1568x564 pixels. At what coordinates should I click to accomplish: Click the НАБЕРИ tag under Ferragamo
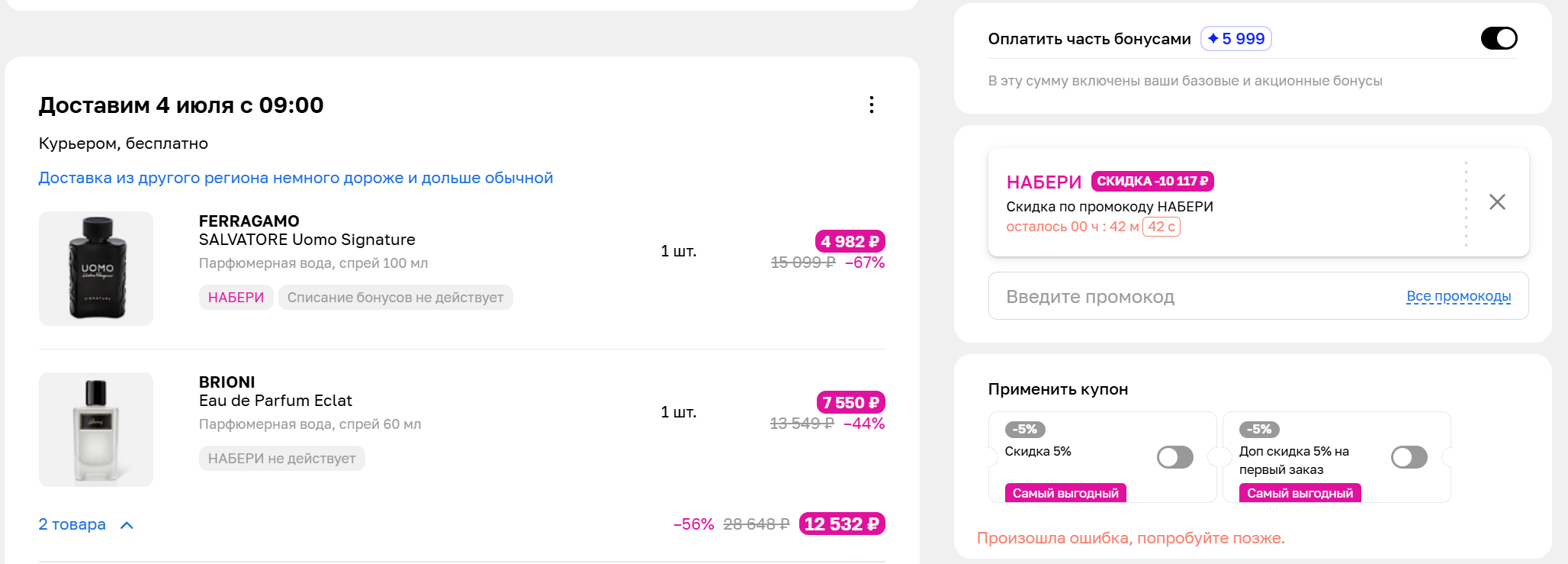tap(236, 298)
